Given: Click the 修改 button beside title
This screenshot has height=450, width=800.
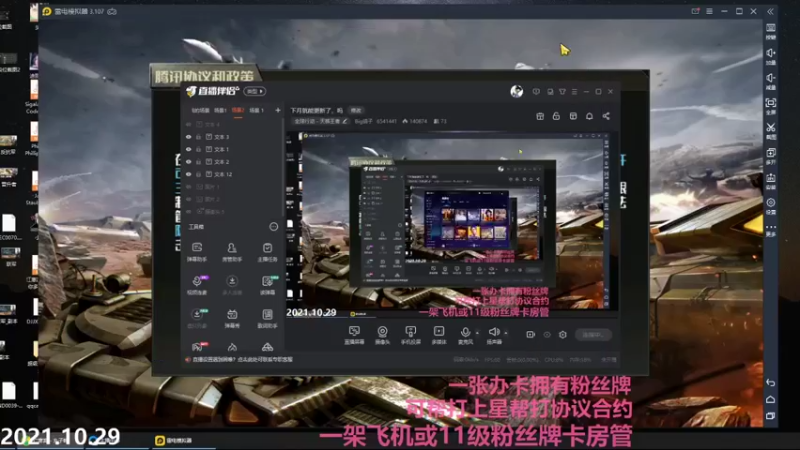Looking at the screenshot, I should click(x=356, y=110).
